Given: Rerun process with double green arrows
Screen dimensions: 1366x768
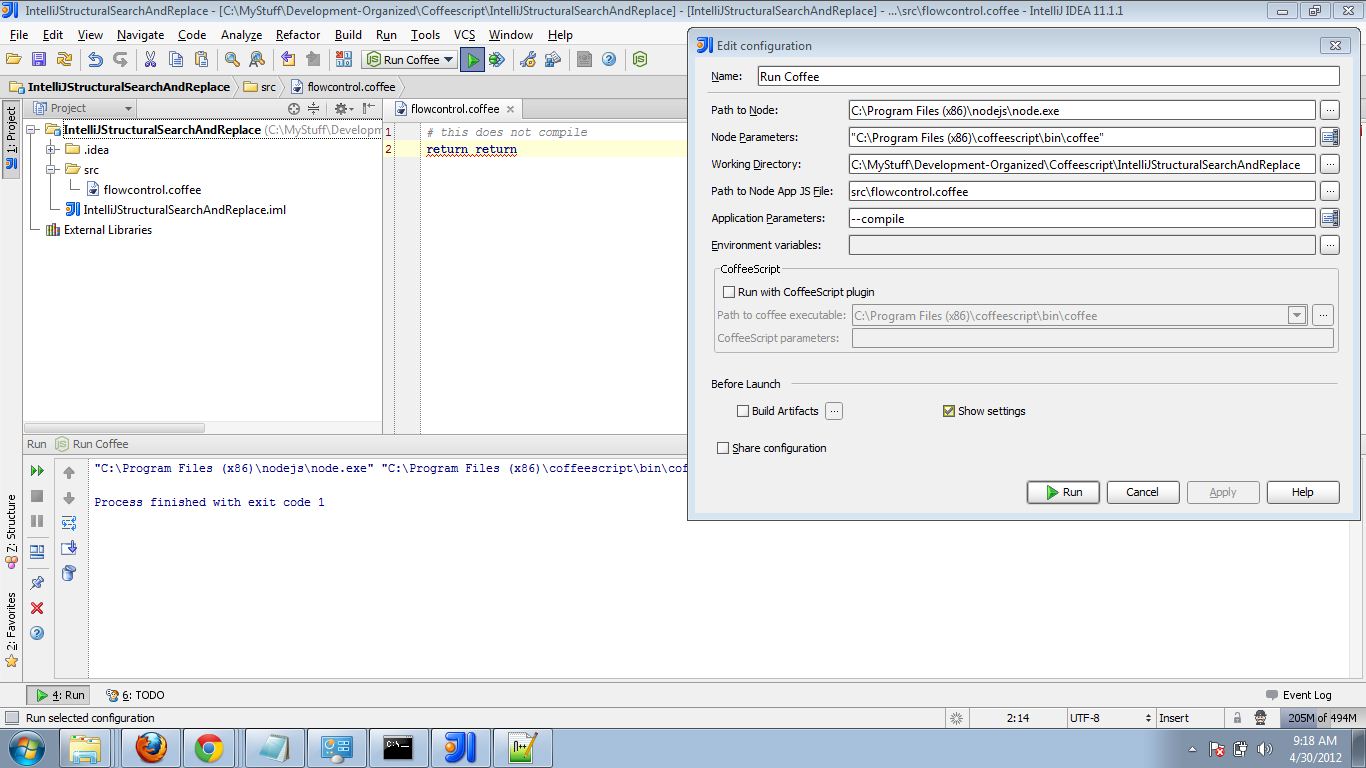Looking at the screenshot, I should pyautogui.click(x=37, y=471).
